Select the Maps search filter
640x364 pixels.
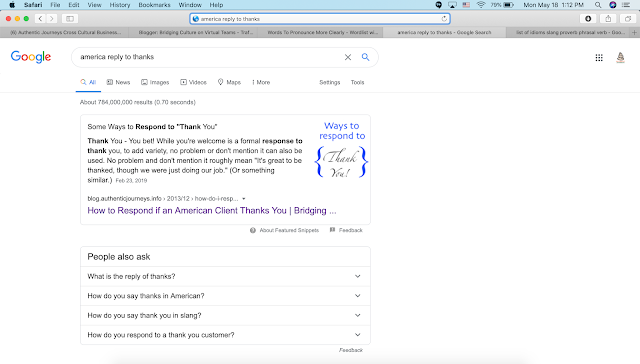[229, 82]
